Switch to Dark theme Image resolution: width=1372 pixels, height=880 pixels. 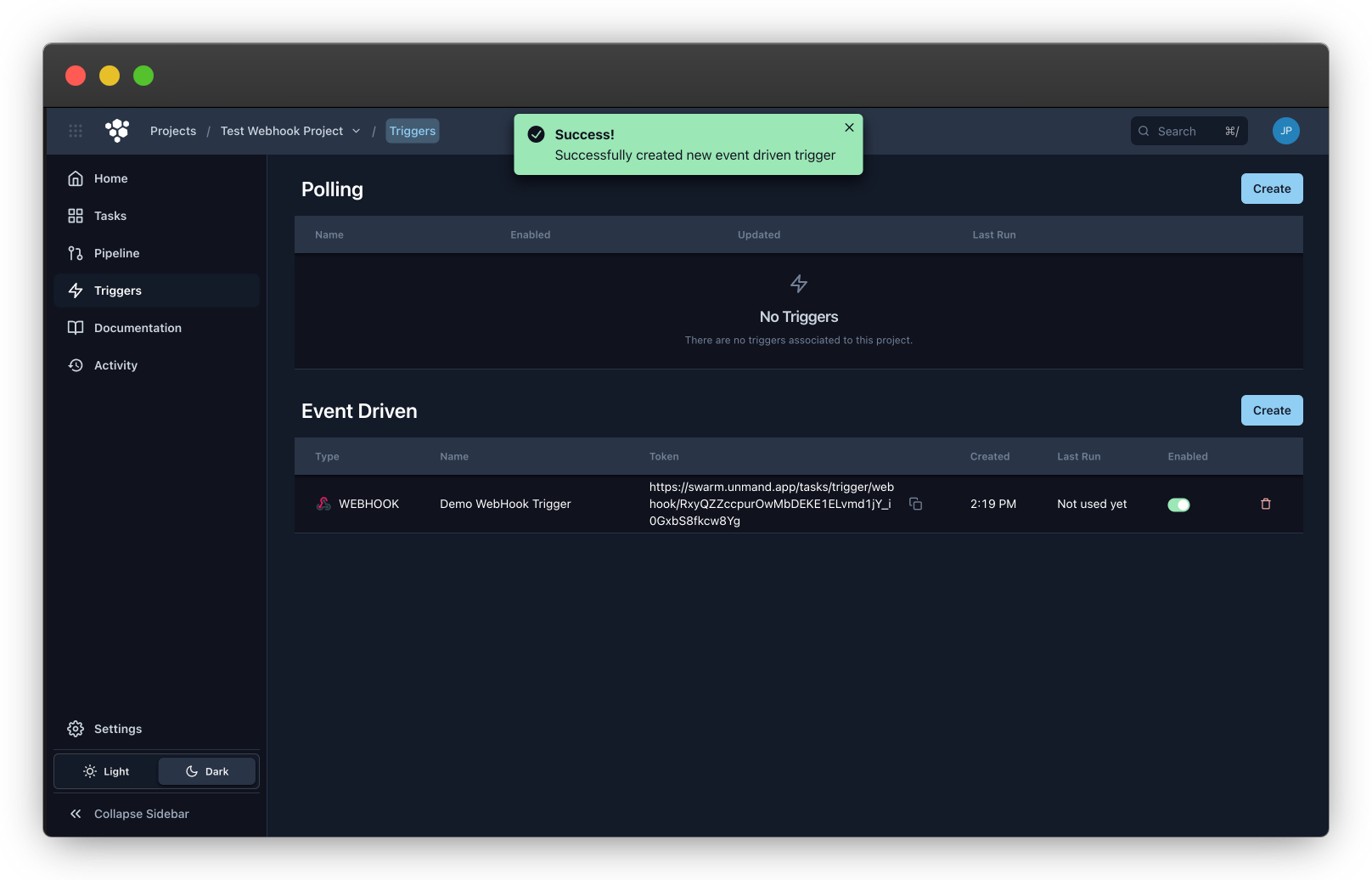[207, 771]
